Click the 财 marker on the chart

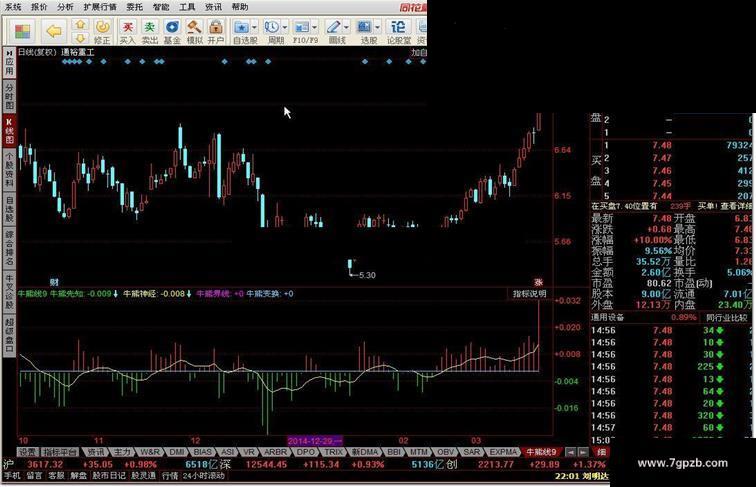[x=54, y=283]
